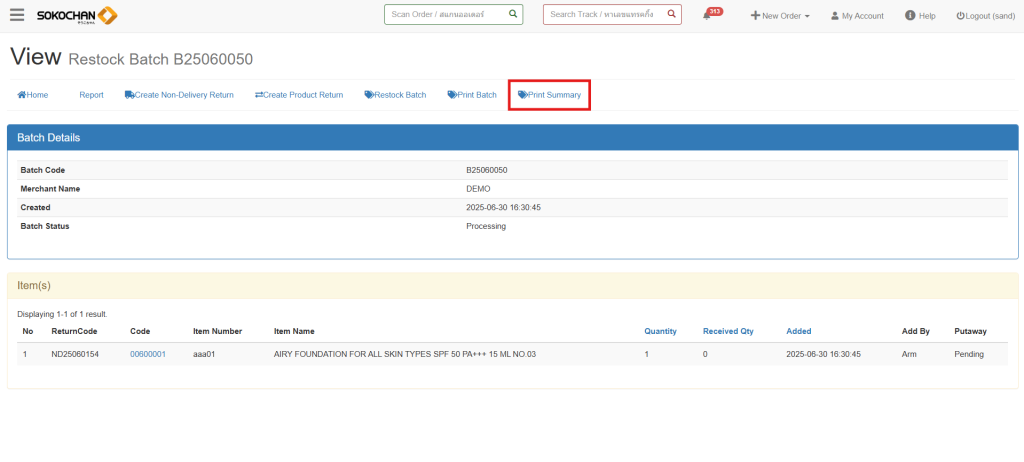The height and width of the screenshot is (462, 1024).
Task: Click the magnifier in Scan Order box
Action: (513, 15)
